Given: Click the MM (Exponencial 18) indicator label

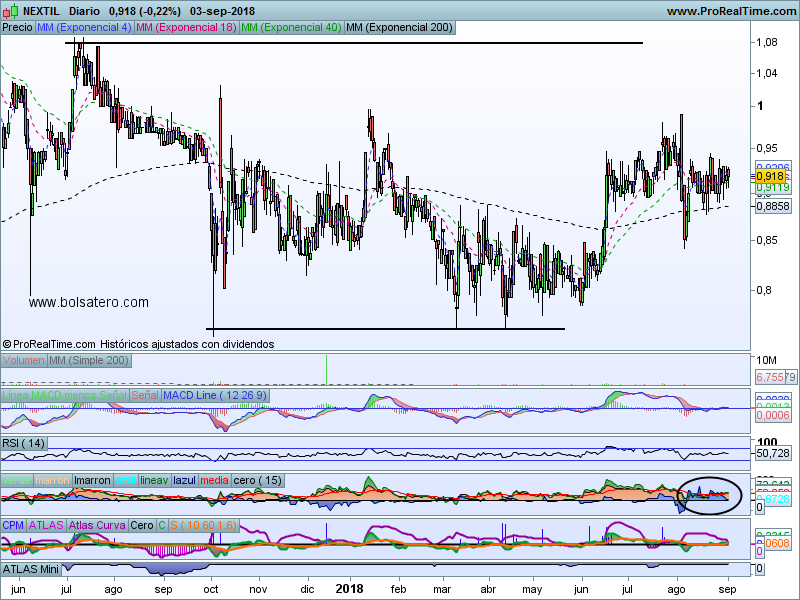Looking at the screenshot, I should tap(186, 28).
